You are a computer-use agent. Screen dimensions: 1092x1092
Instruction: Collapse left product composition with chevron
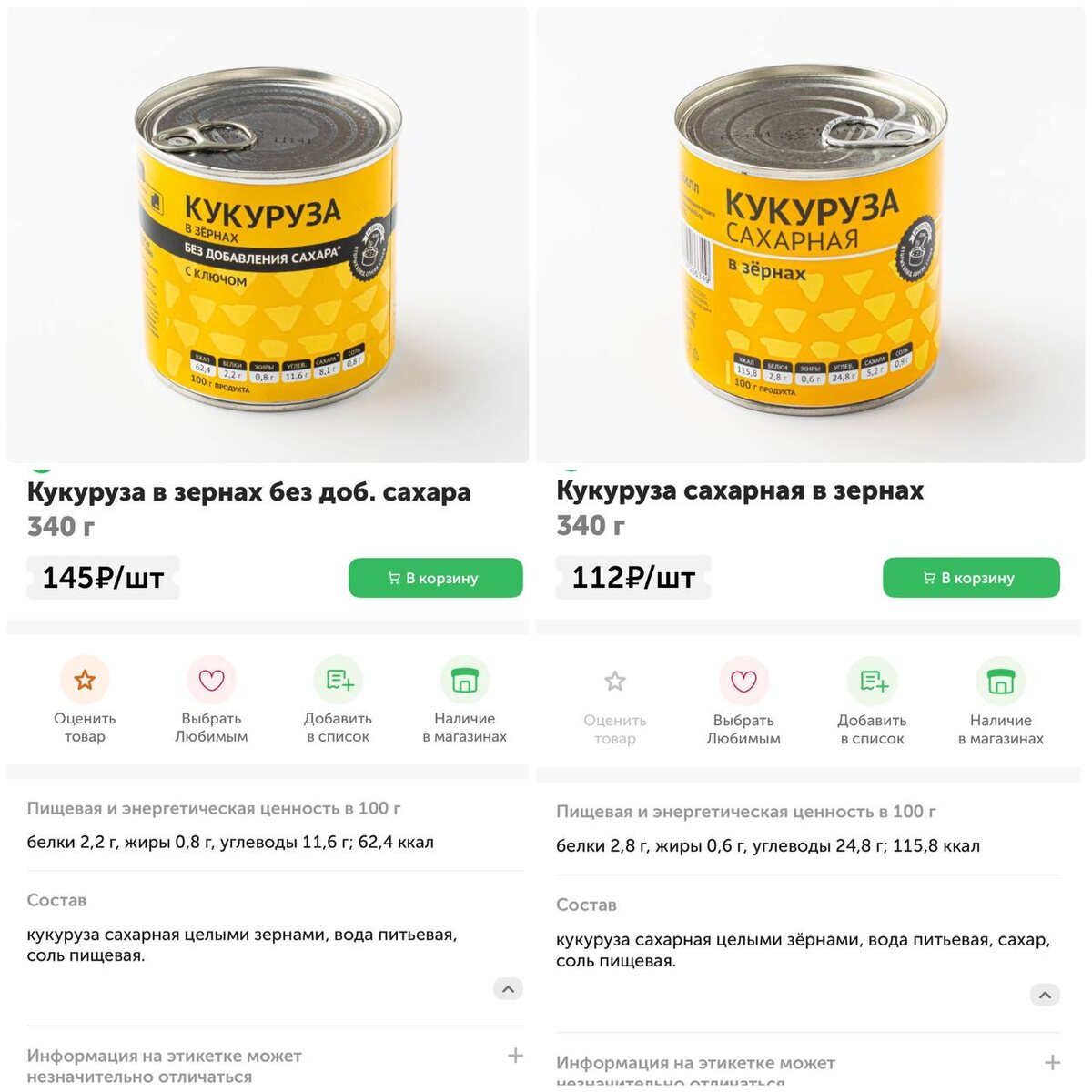(x=508, y=989)
